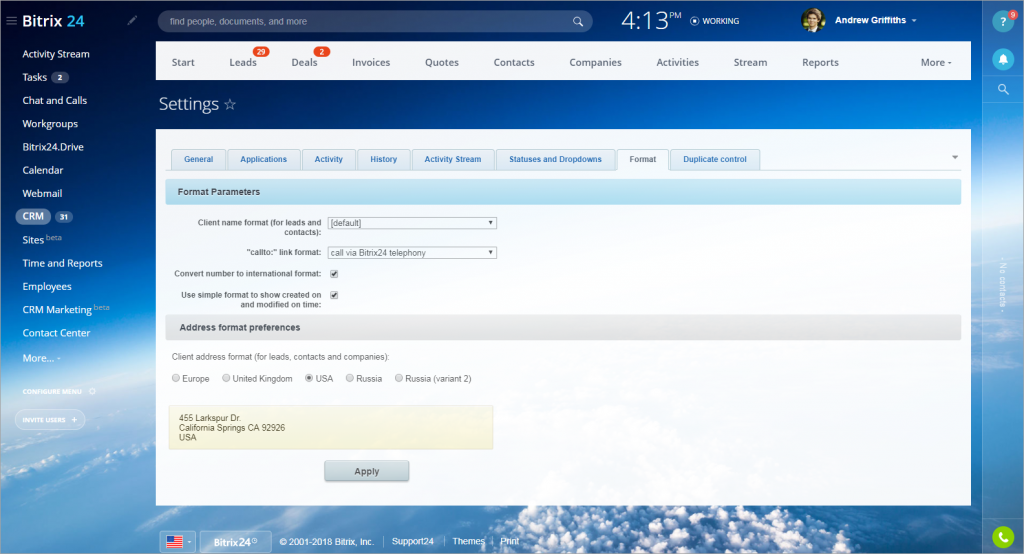Click the right panel search icon
Viewport: 1024px width, 554px height.
pos(1003,90)
